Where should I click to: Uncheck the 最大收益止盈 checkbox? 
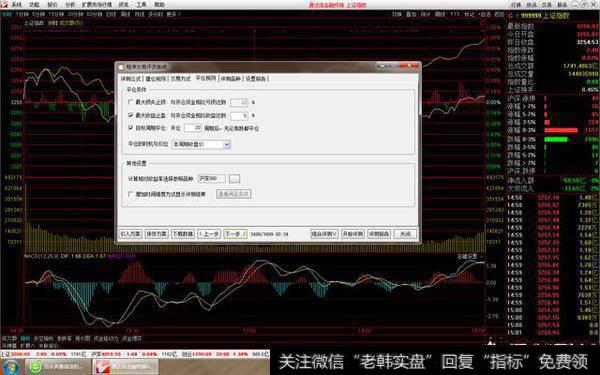coord(130,115)
